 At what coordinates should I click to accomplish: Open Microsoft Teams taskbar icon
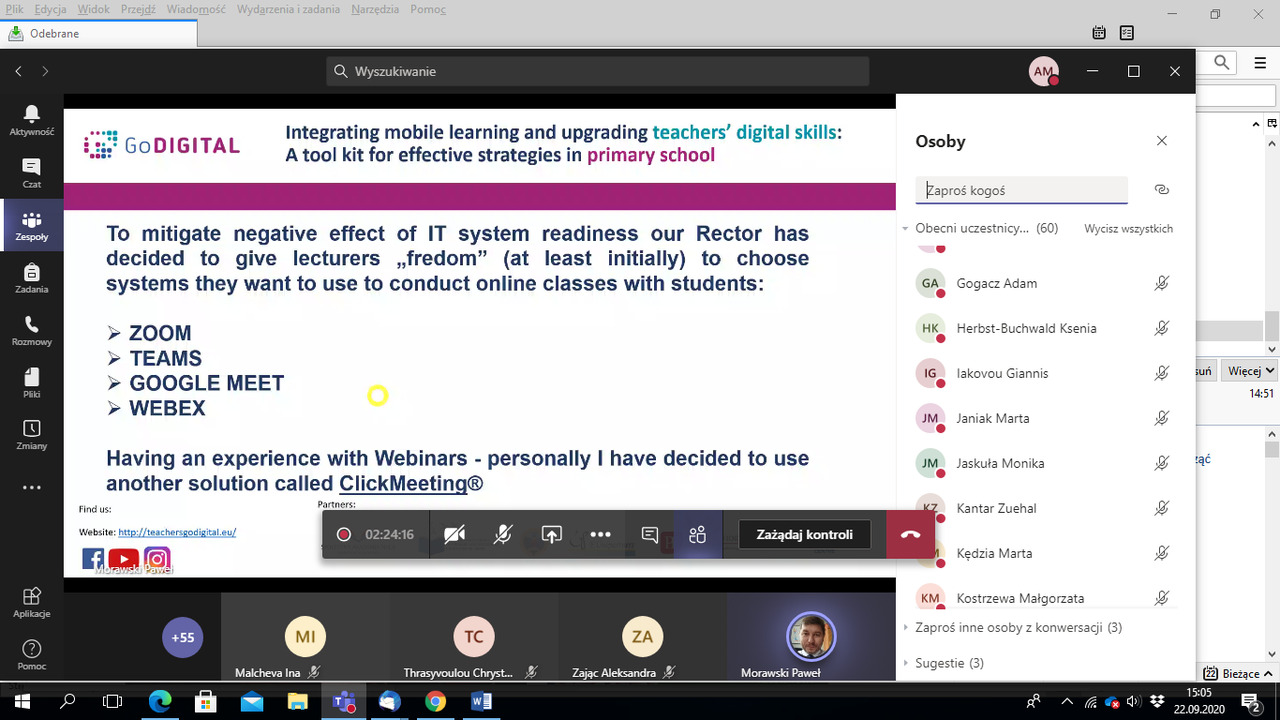[x=343, y=702]
